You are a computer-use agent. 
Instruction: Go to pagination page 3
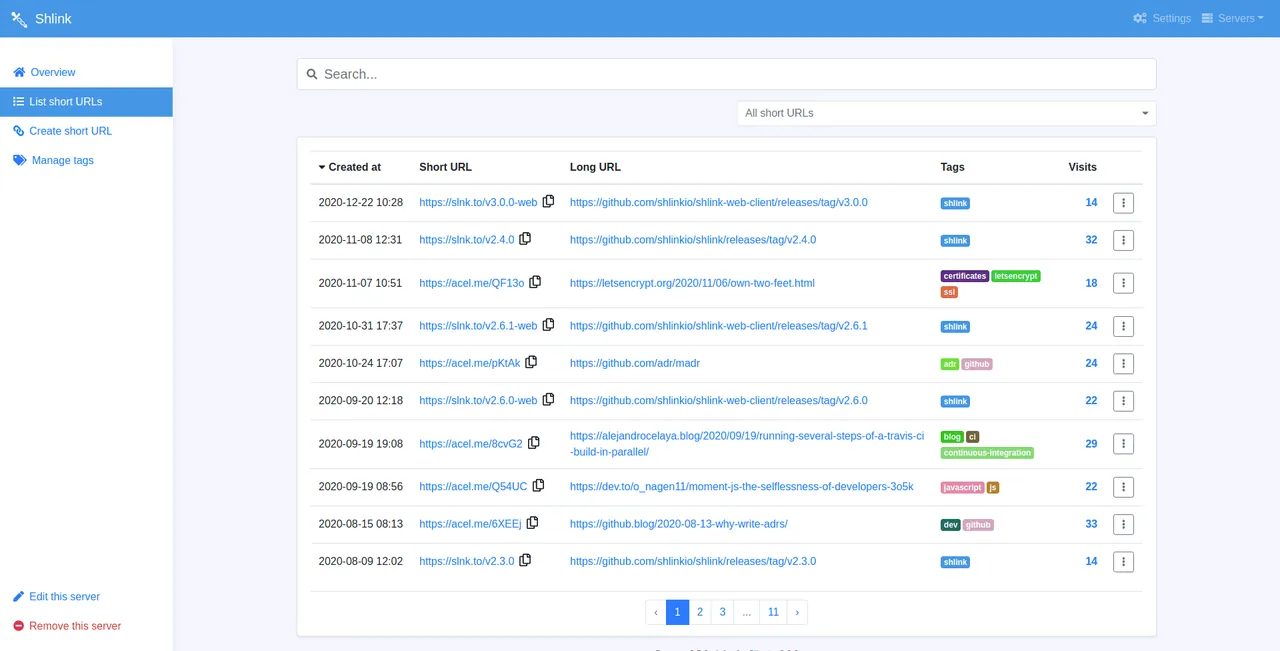click(x=722, y=612)
